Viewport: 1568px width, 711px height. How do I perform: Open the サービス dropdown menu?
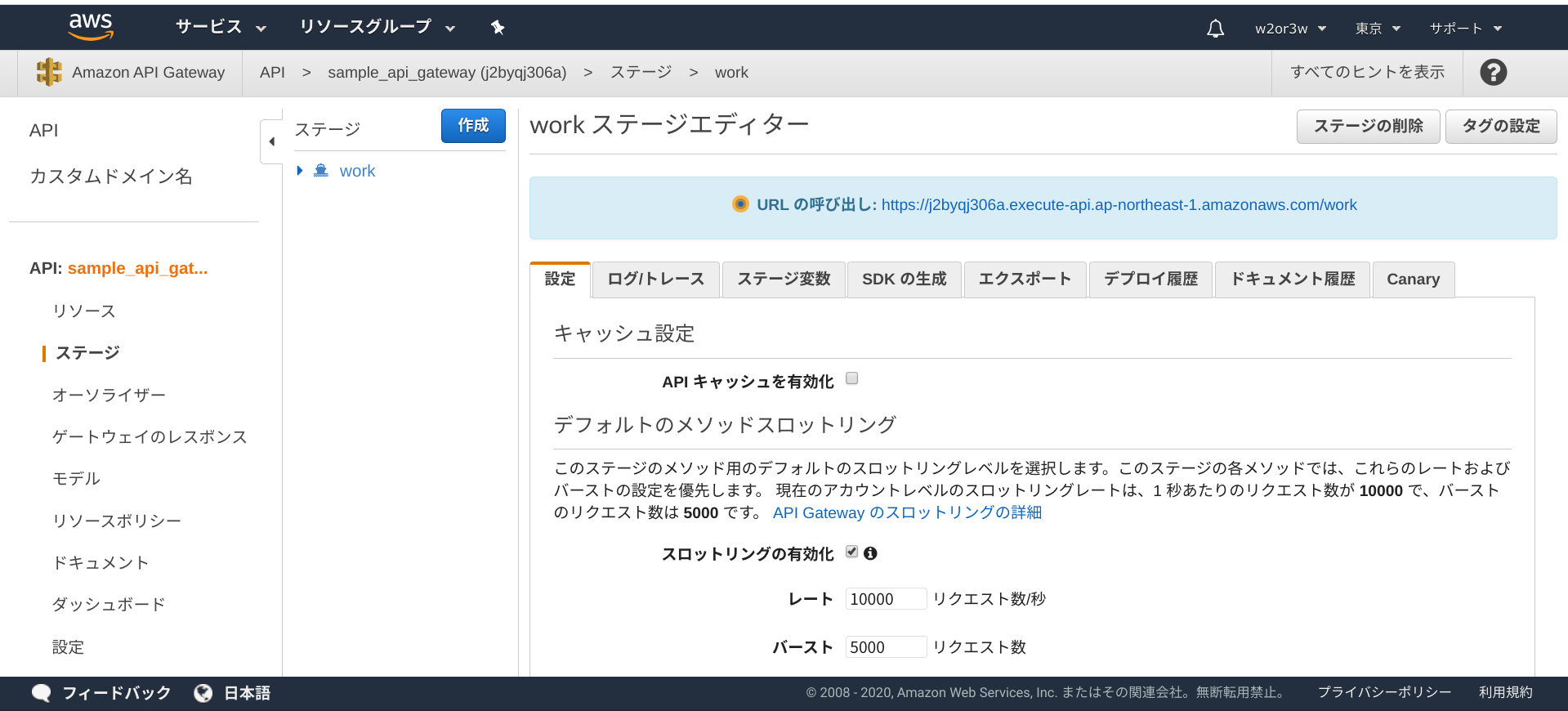[x=221, y=27]
